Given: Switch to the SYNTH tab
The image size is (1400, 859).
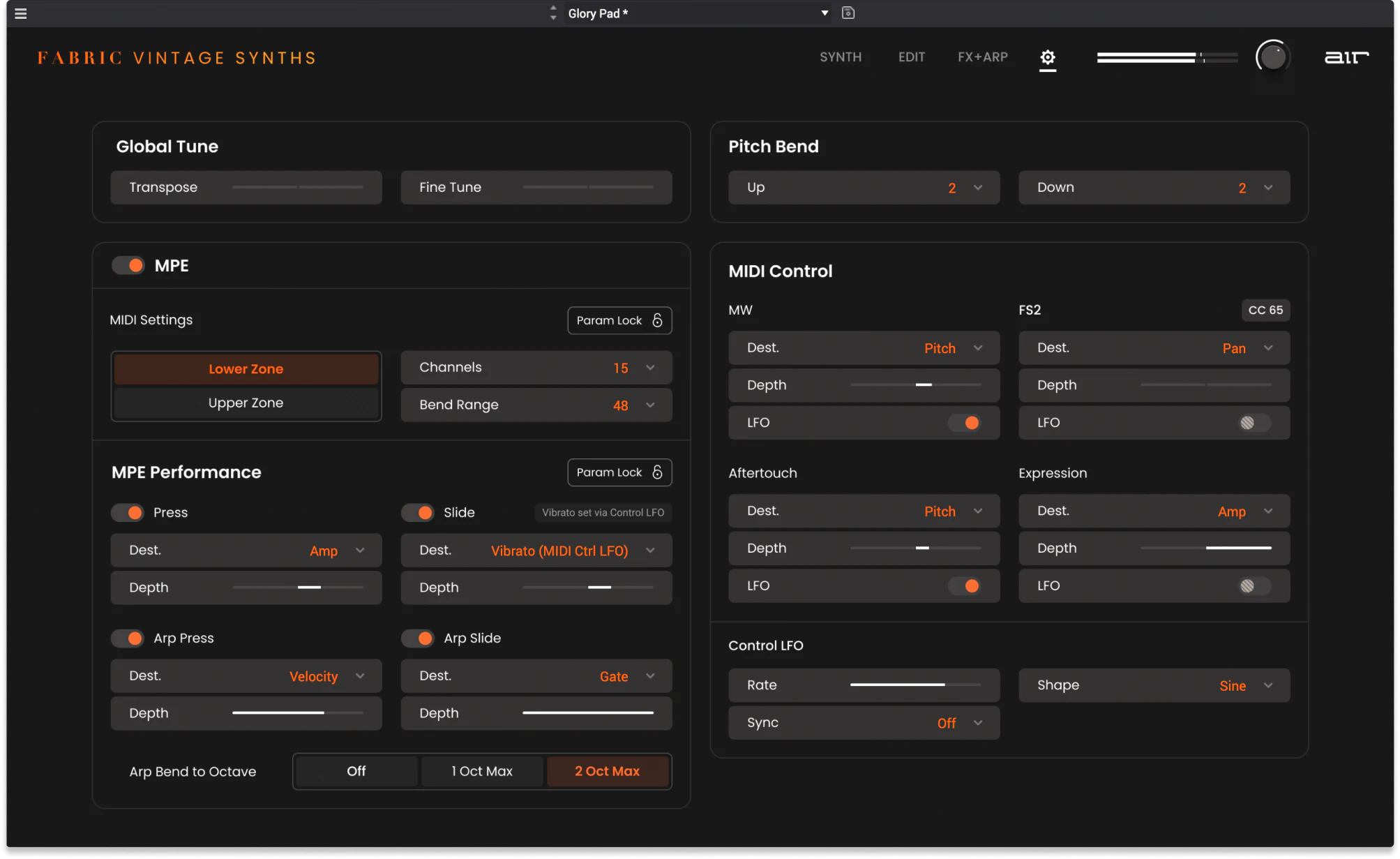Looking at the screenshot, I should [840, 57].
